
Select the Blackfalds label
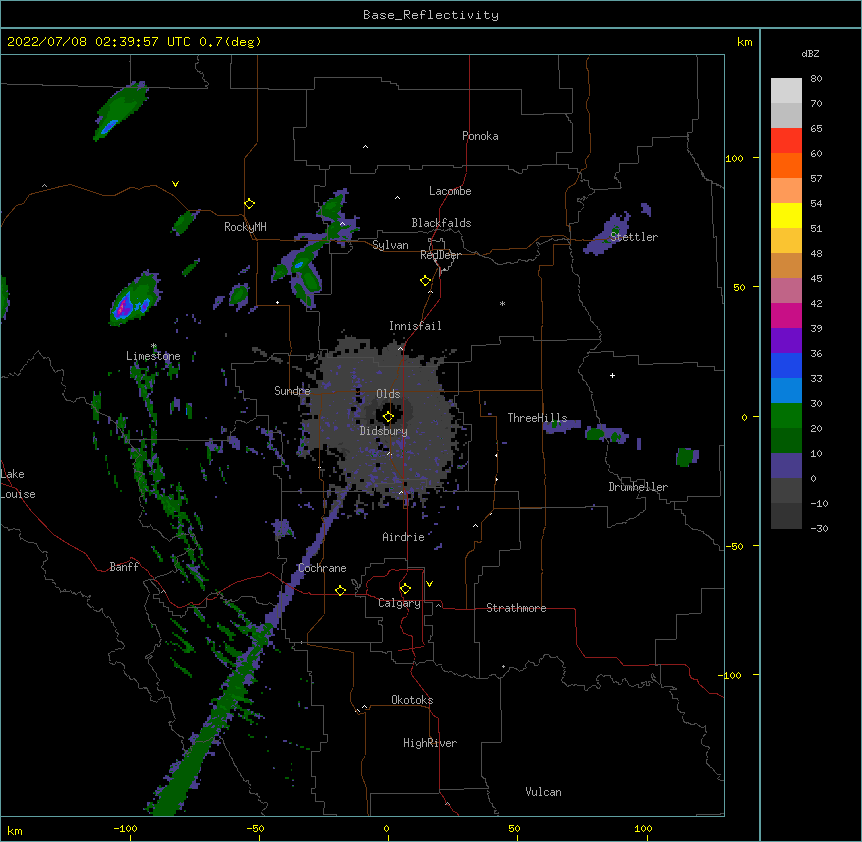click(441, 223)
